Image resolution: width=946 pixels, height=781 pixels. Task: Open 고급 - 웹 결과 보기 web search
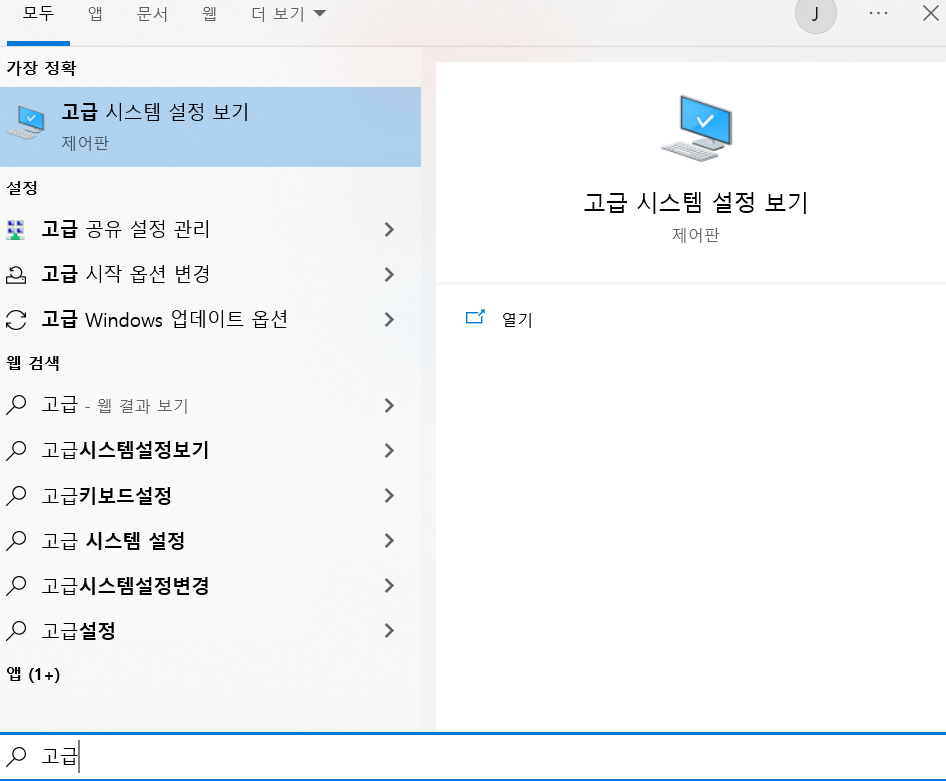[210, 405]
